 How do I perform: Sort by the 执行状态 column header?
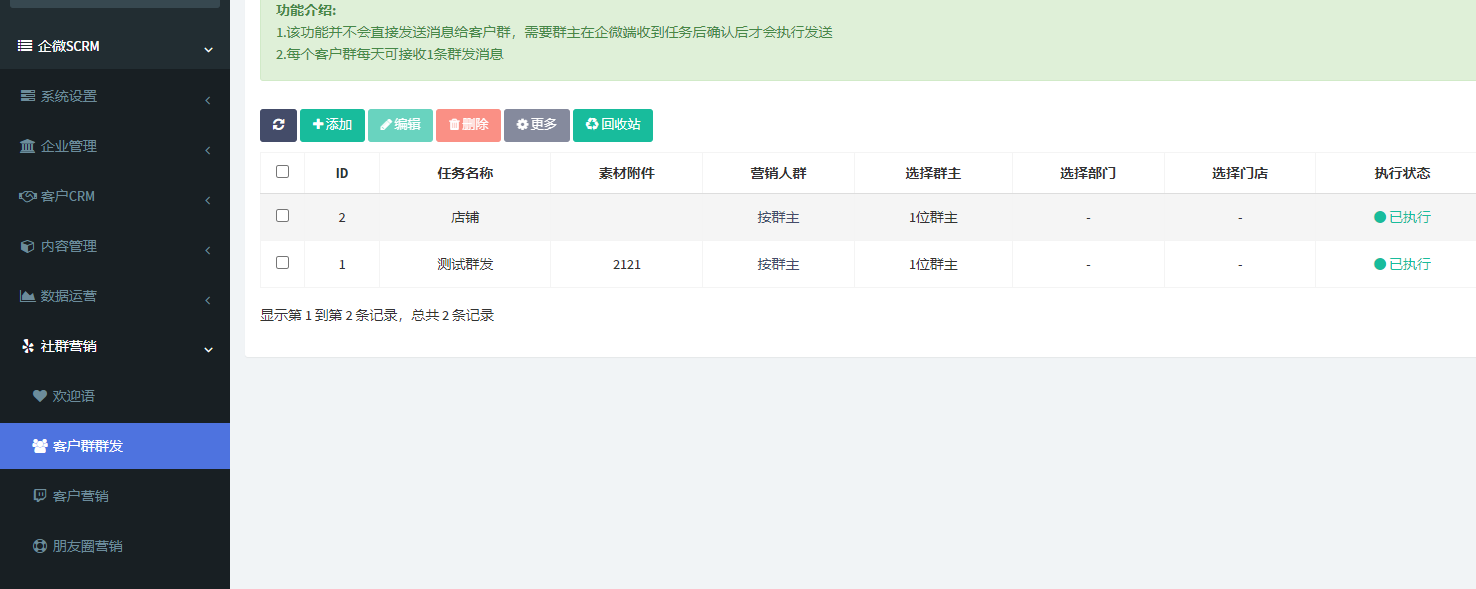(x=1402, y=173)
